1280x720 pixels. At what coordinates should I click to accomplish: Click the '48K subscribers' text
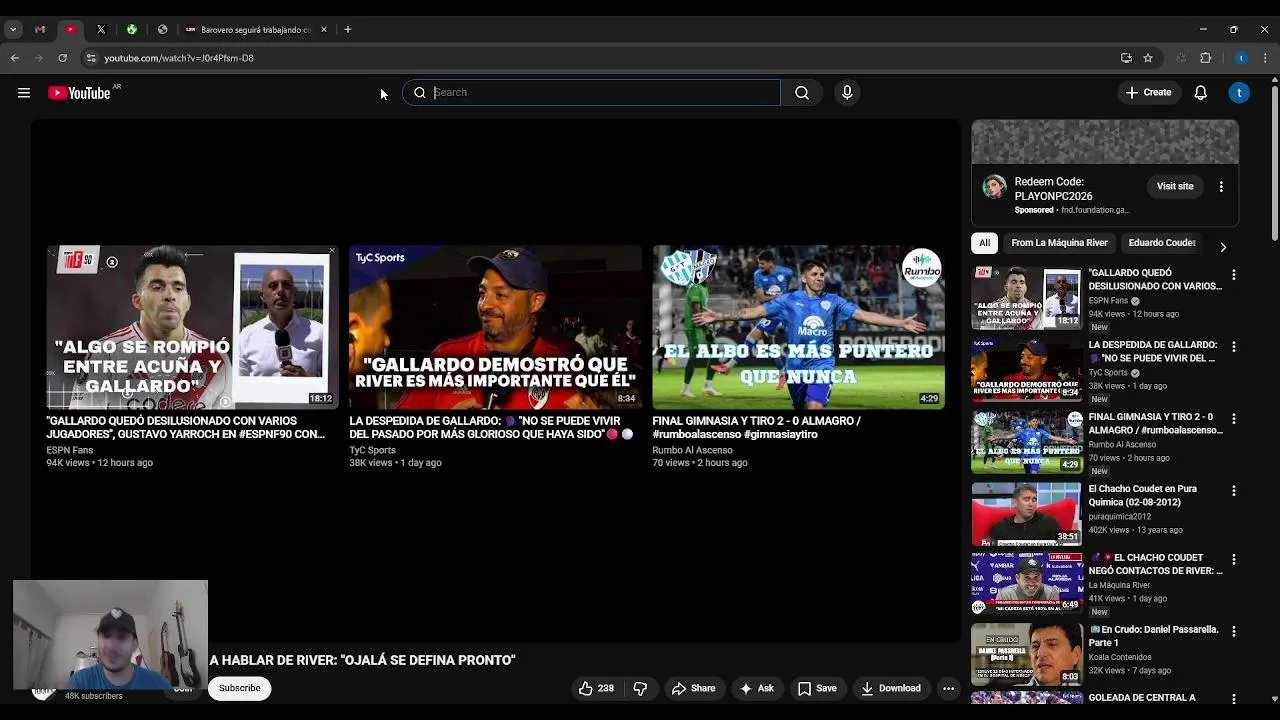pos(94,696)
